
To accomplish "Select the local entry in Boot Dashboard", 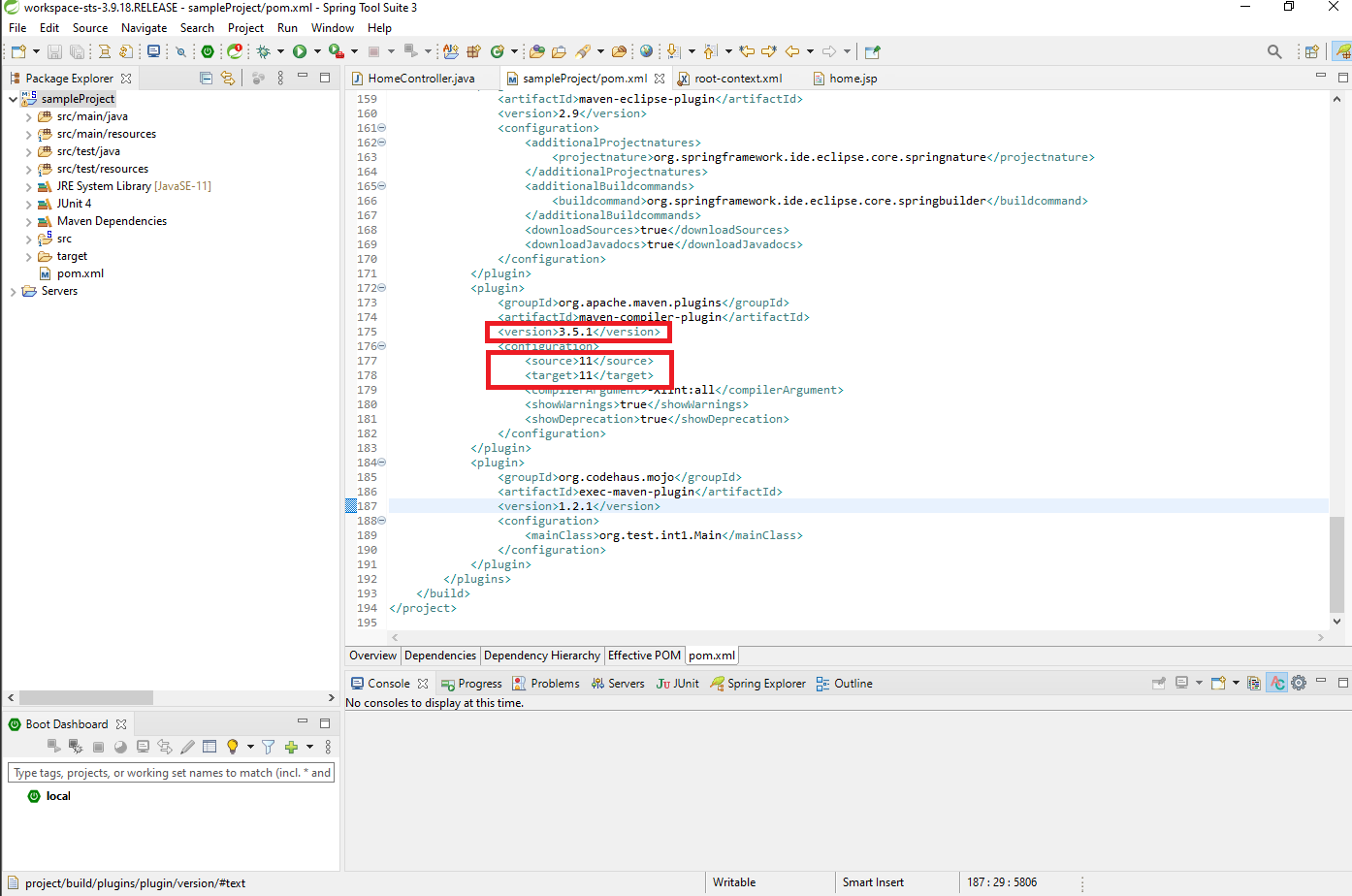I will coord(58,796).
